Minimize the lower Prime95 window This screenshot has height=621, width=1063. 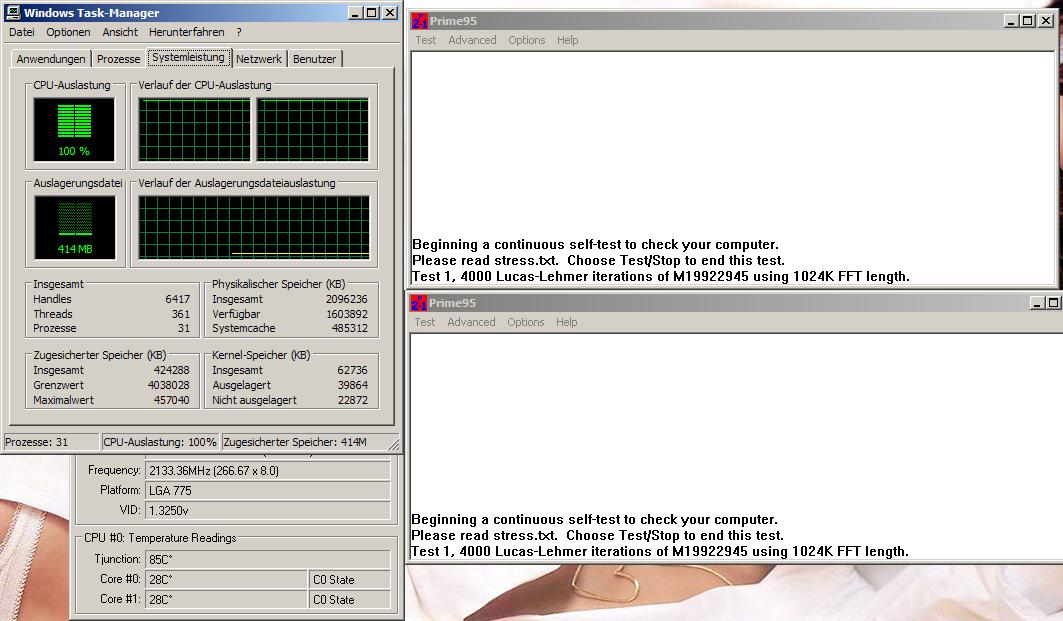pos(1037,303)
